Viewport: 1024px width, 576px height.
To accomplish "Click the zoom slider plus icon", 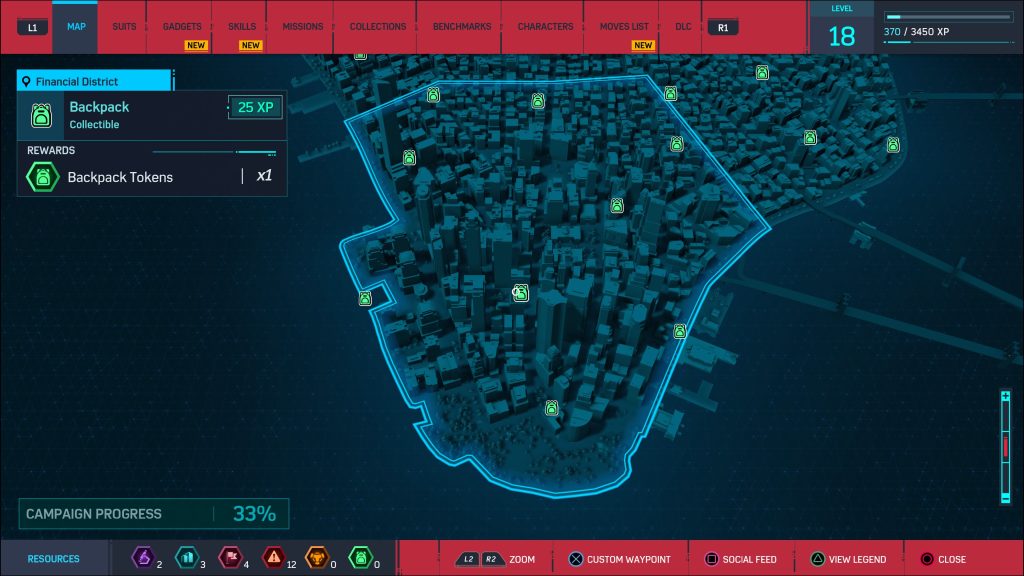I will tap(1006, 396).
